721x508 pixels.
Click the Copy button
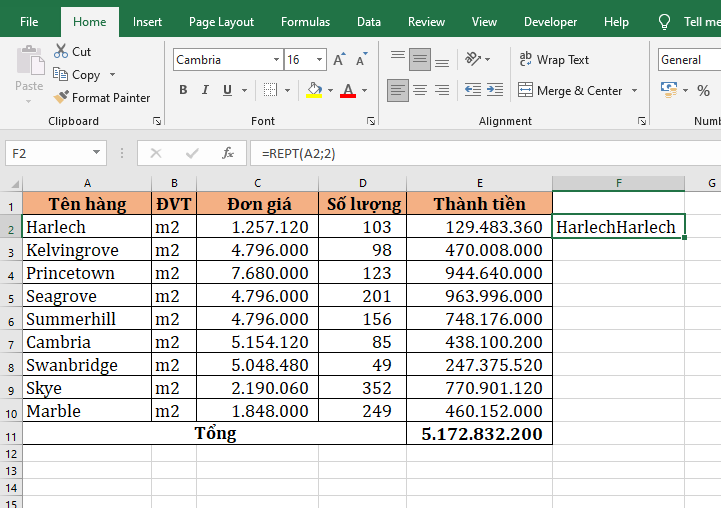point(78,75)
